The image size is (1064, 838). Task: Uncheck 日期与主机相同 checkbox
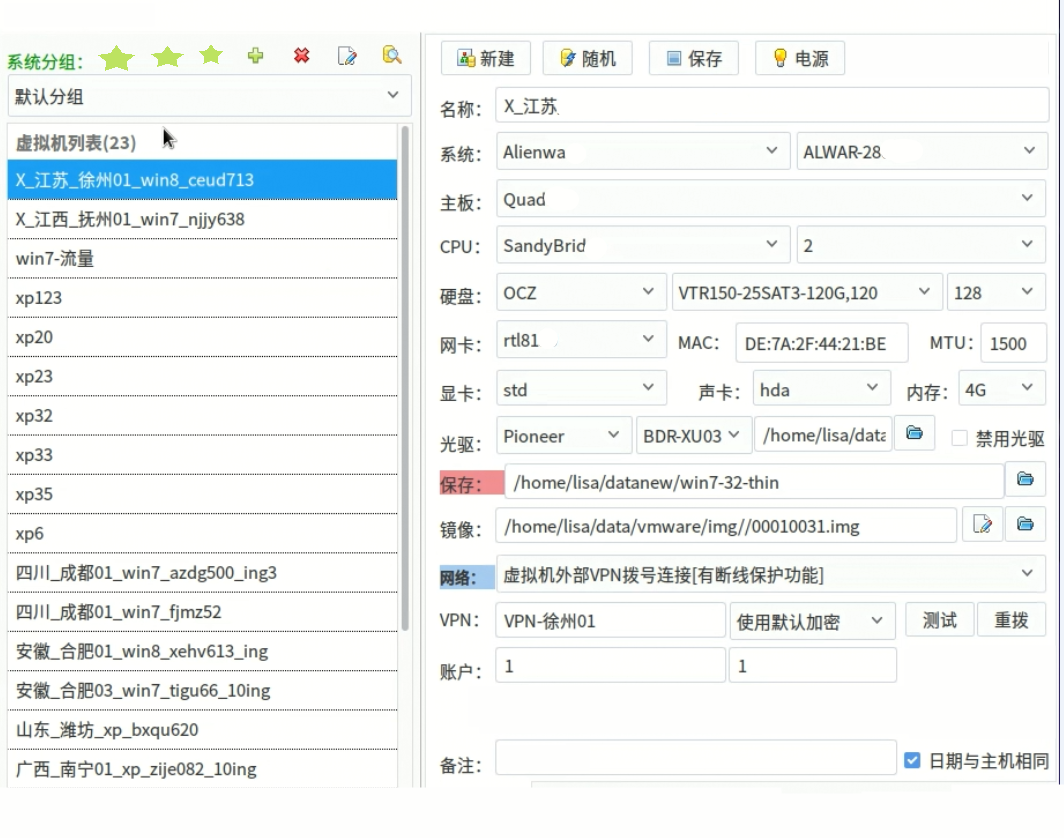[x=911, y=761]
